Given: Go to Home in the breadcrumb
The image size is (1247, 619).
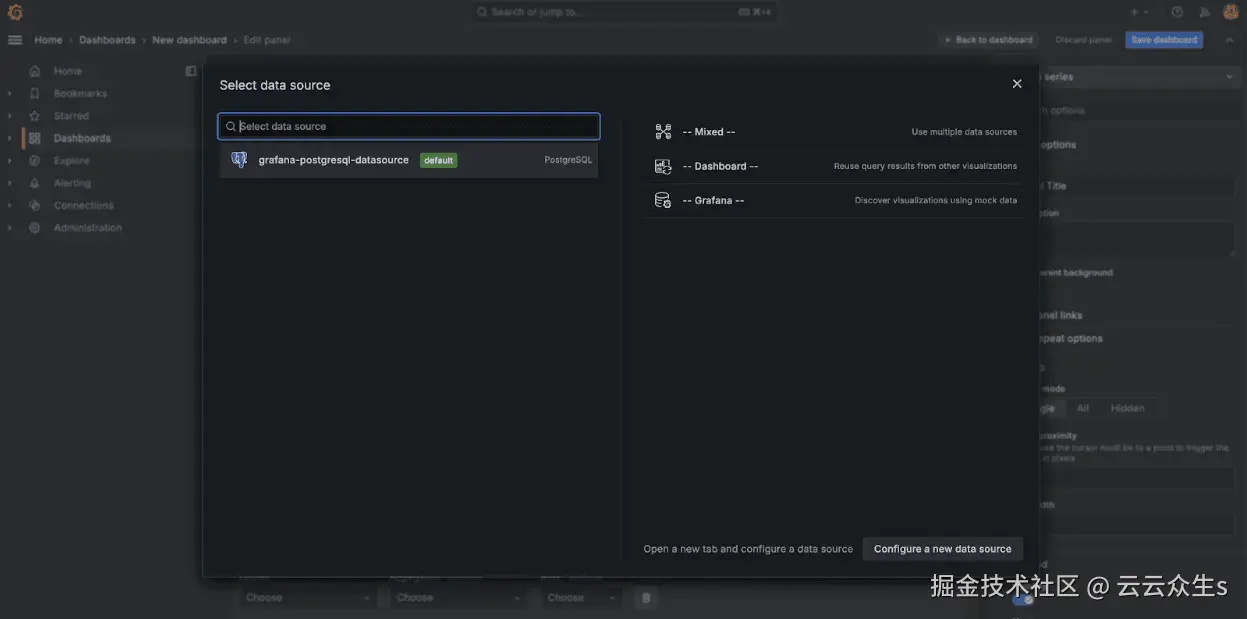Looking at the screenshot, I should (x=48, y=40).
